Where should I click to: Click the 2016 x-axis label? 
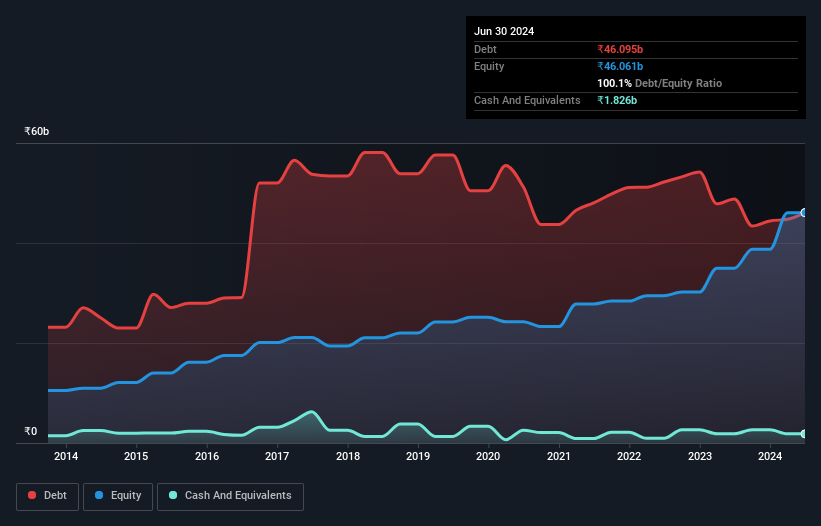(x=207, y=456)
